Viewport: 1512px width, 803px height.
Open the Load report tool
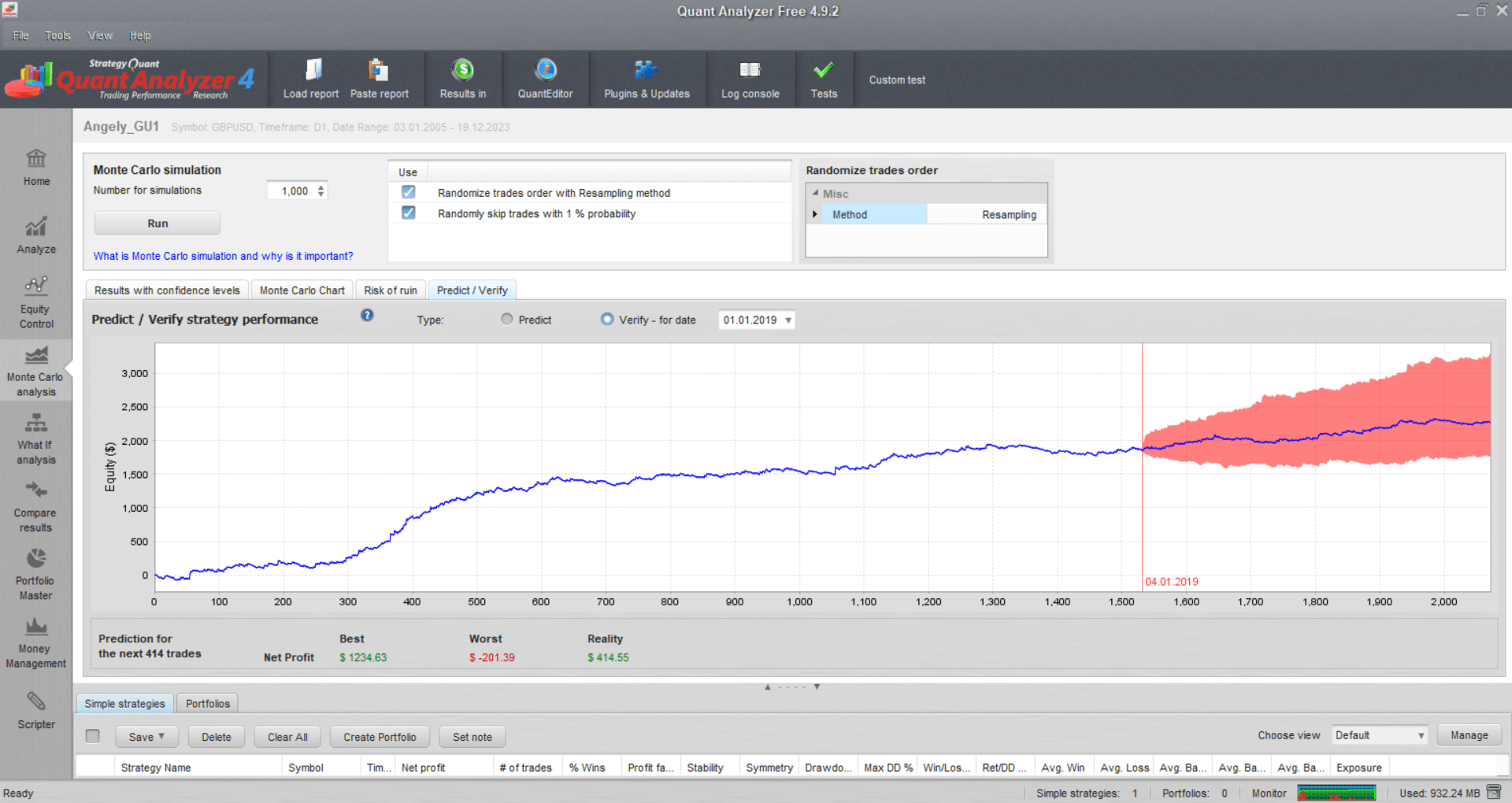(311, 80)
